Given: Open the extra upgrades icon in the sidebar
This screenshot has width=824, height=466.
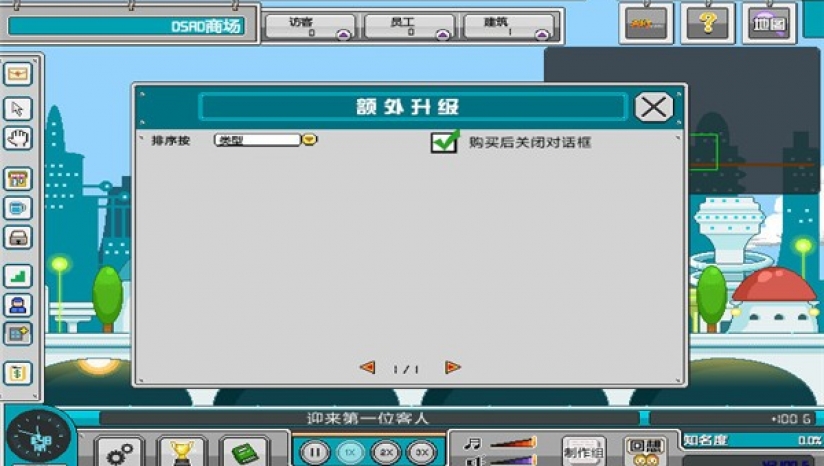Looking at the screenshot, I should (18, 334).
